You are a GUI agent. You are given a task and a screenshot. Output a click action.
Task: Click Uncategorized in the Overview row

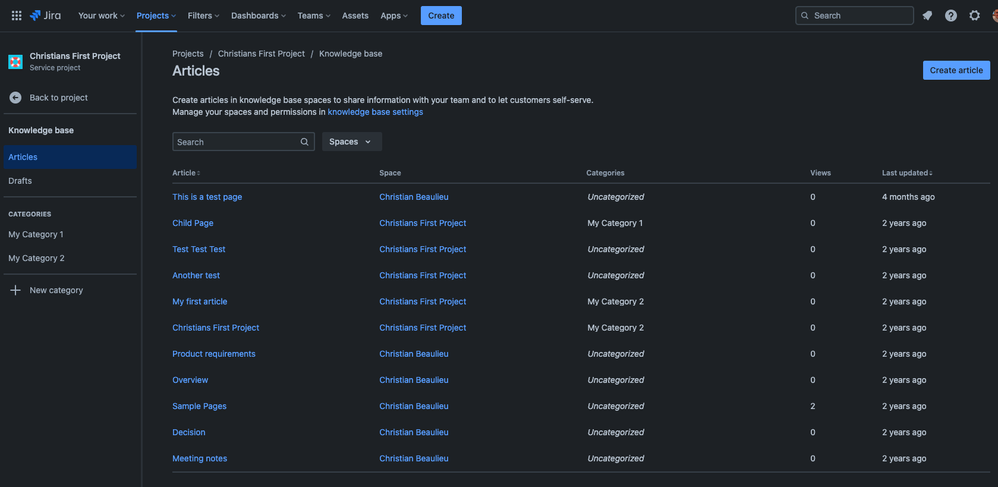coord(615,379)
